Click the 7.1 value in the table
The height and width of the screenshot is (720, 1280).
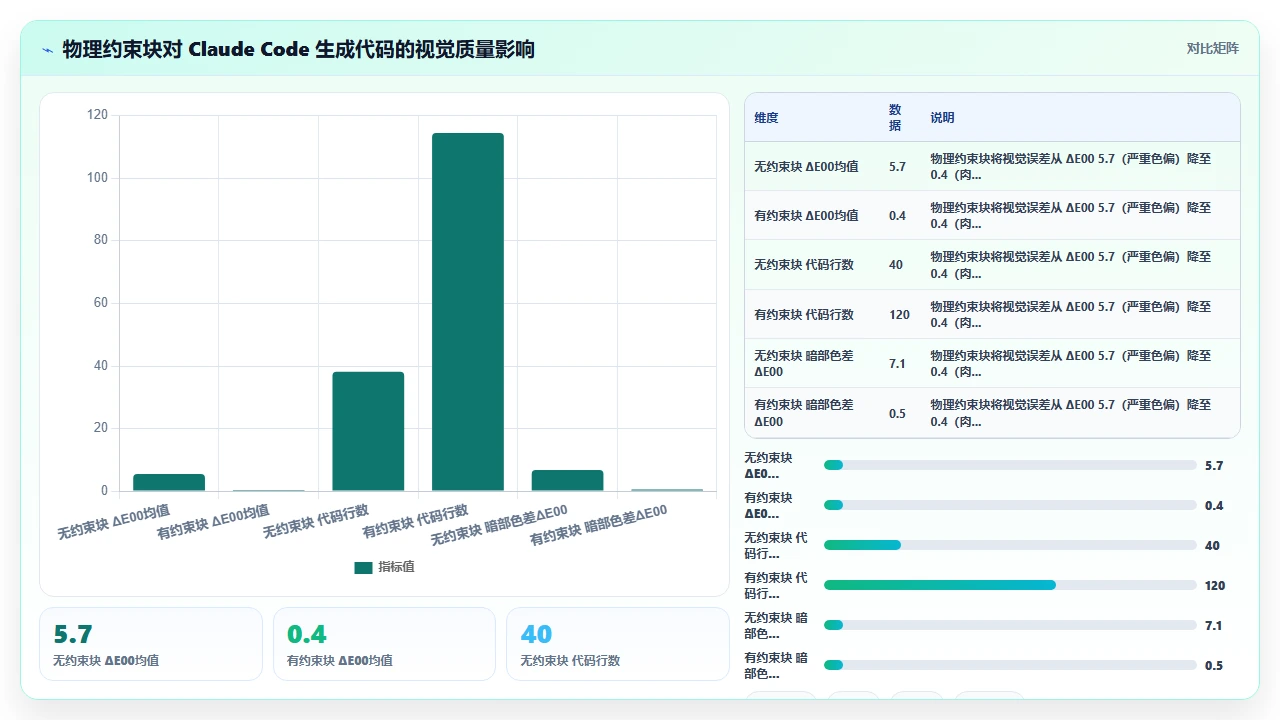(x=897, y=363)
